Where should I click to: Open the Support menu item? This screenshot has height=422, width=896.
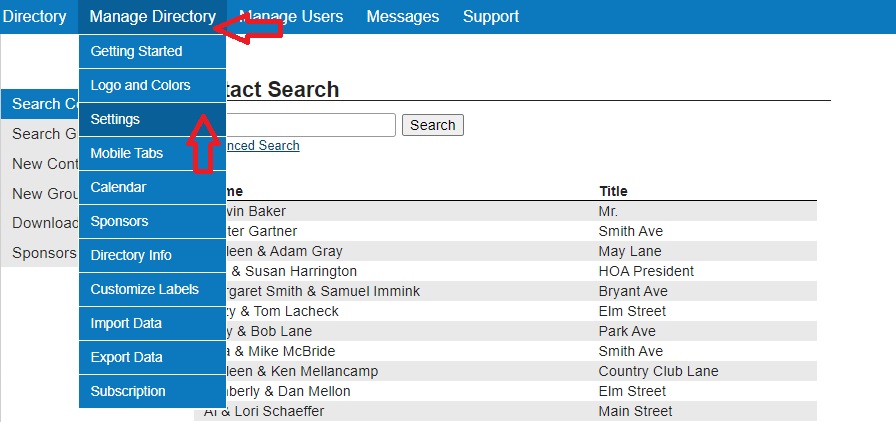click(x=490, y=17)
